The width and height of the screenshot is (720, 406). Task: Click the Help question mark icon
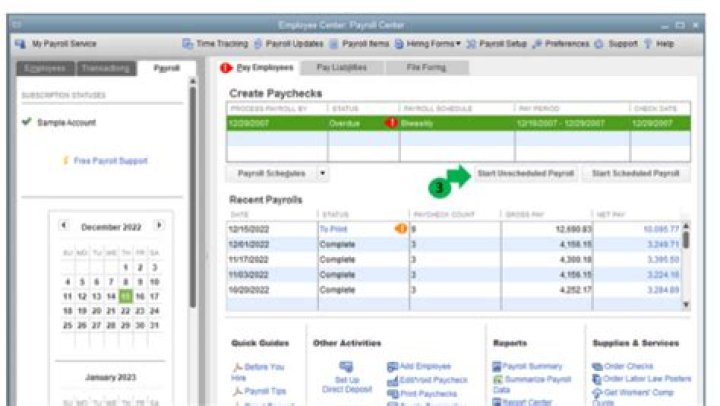tap(648, 44)
